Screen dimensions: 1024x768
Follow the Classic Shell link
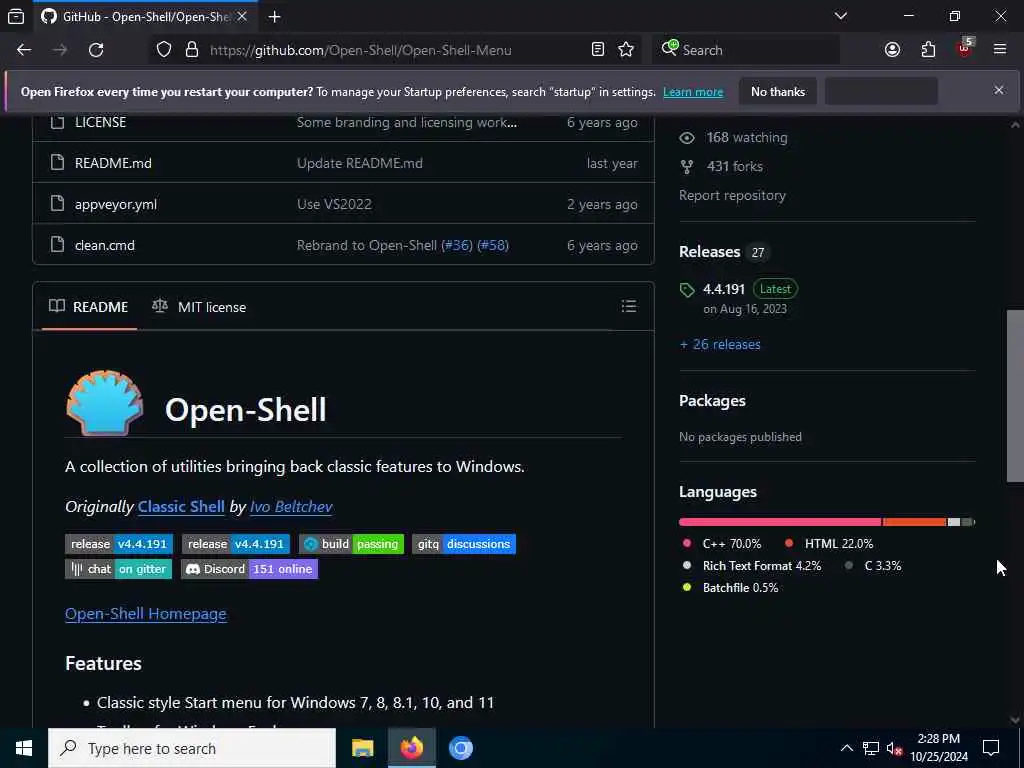[x=181, y=507]
